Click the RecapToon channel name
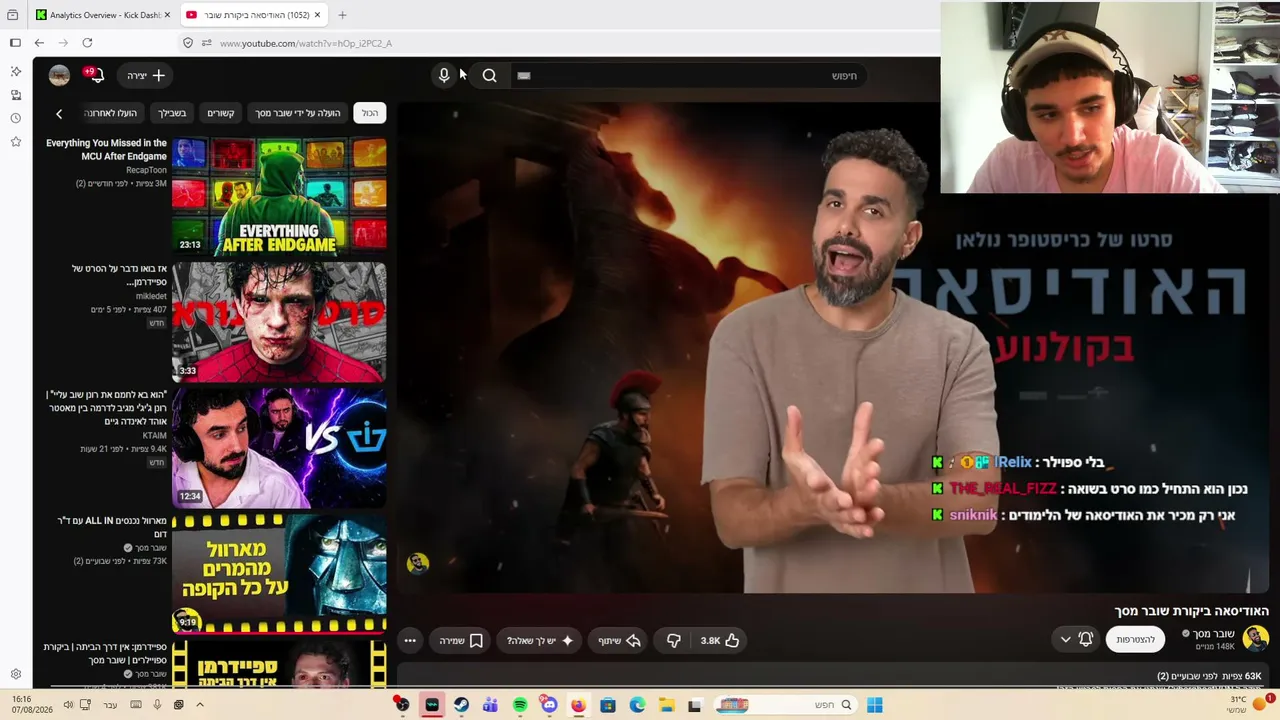Viewport: 1280px width, 720px height. pos(146,170)
